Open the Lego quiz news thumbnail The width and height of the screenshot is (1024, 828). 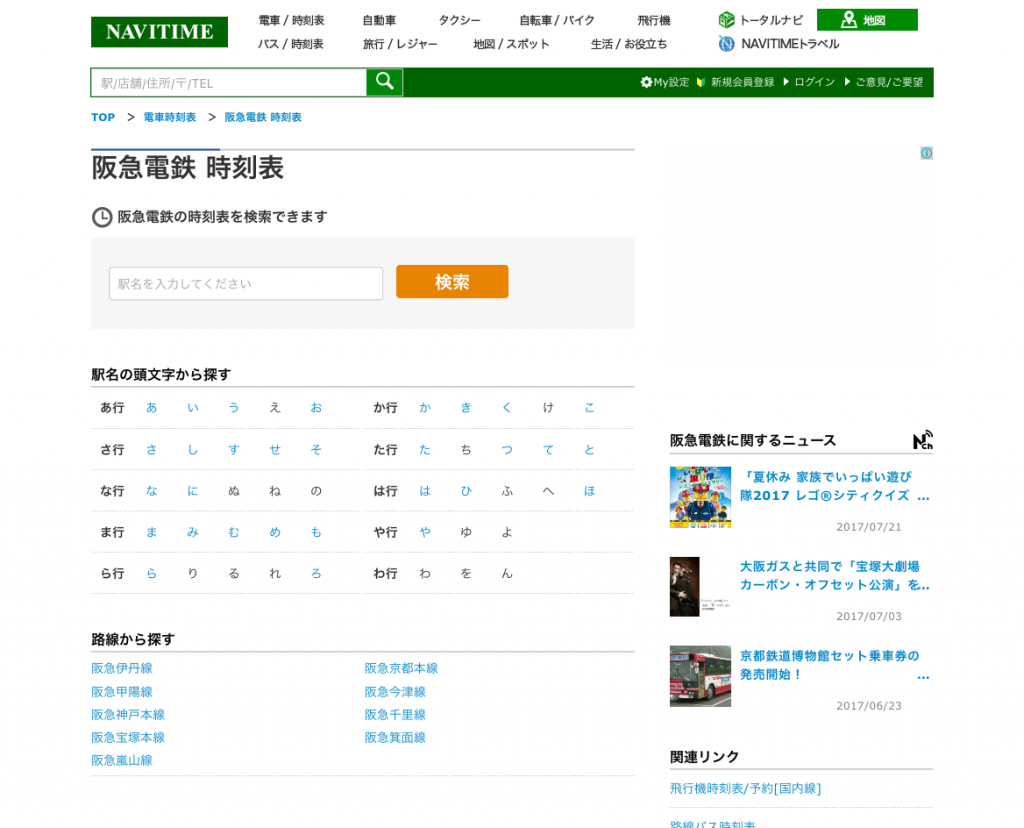pyautogui.click(x=700, y=497)
